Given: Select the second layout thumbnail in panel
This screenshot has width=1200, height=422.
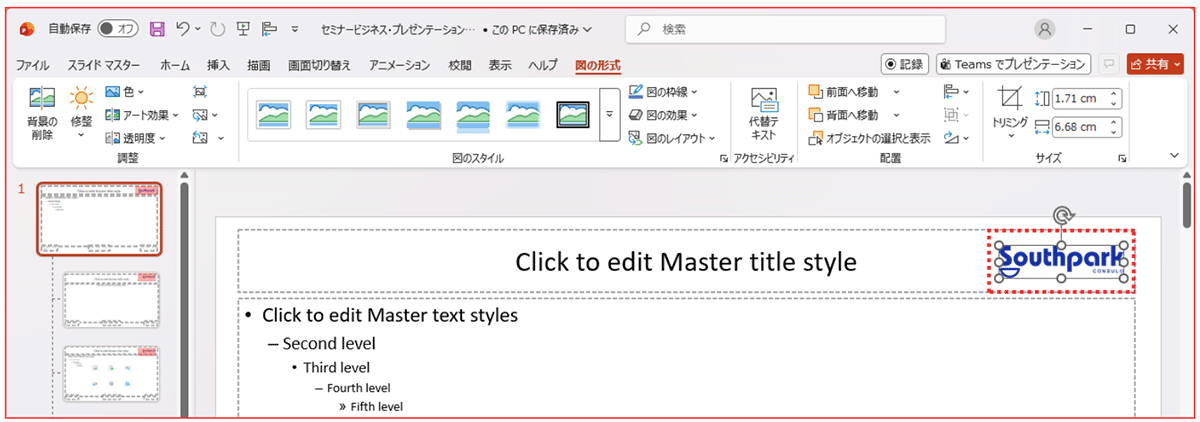Looking at the screenshot, I should pos(111,300).
